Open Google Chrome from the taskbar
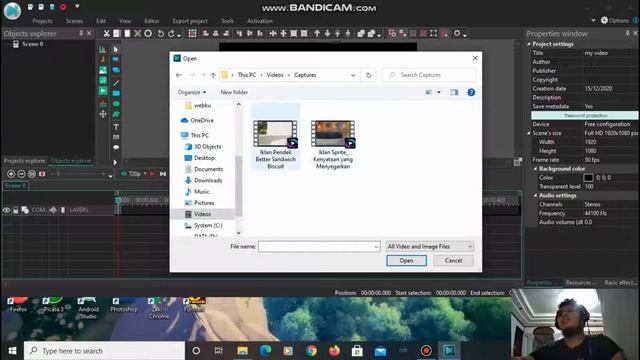This screenshot has height=360, width=640. click(311, 351)
